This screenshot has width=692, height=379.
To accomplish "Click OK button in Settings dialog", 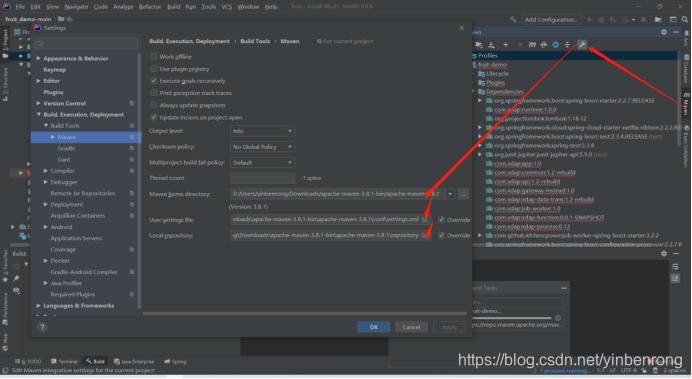I will click(374, 327).
